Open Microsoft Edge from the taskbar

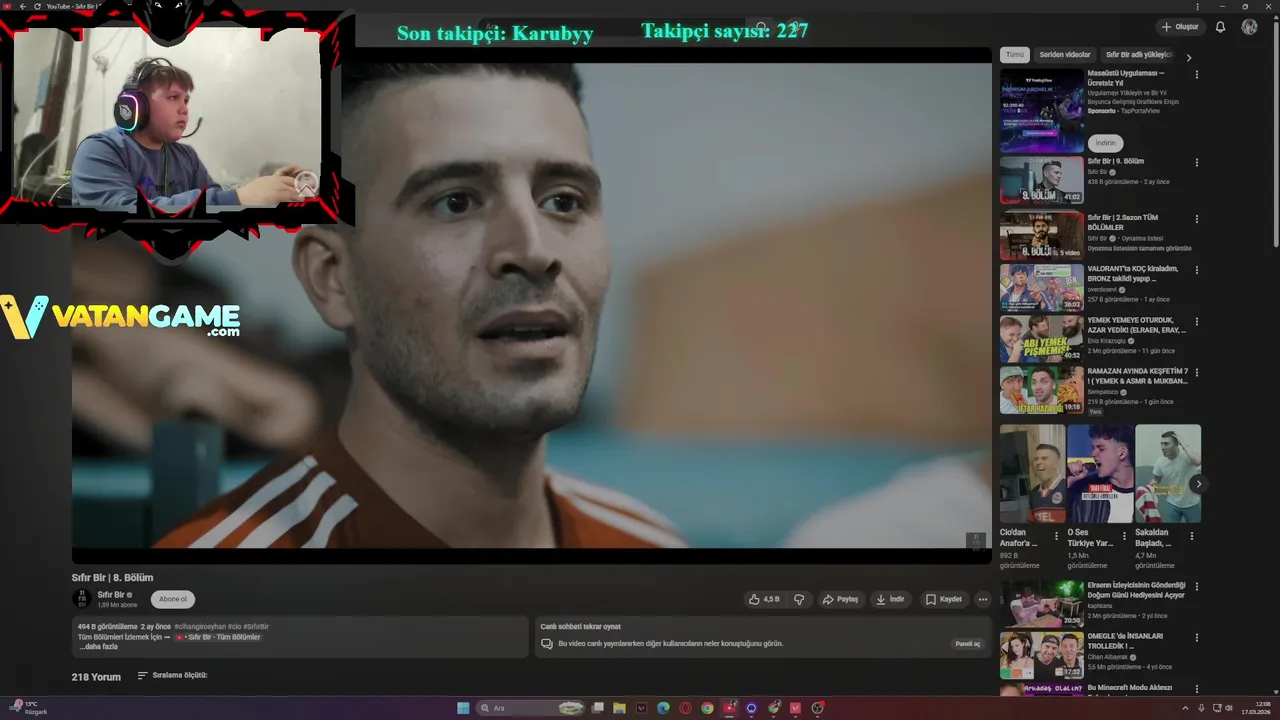(x=663, y=708)
